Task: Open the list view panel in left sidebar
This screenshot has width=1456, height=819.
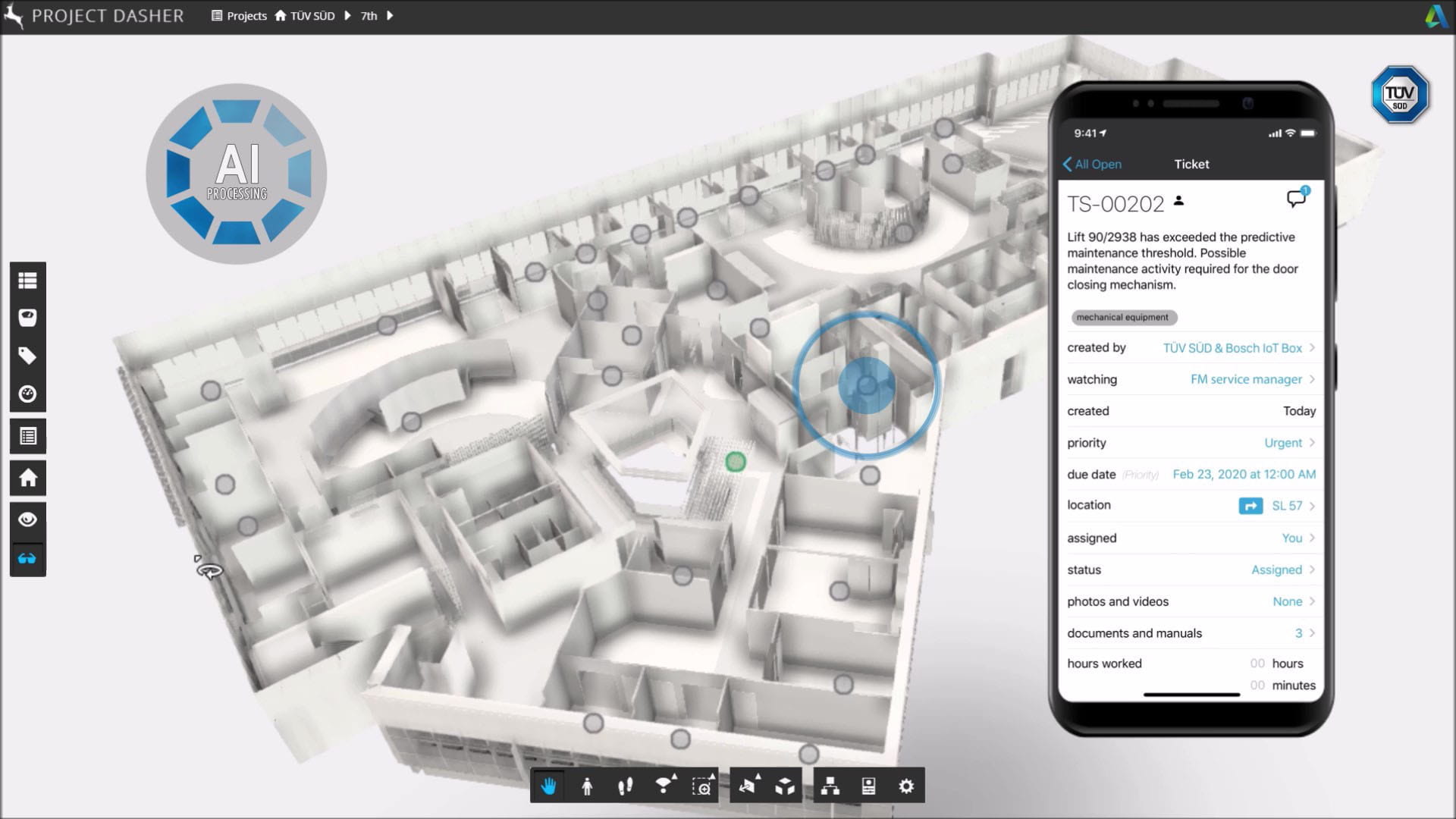Action: click(28, 281)
